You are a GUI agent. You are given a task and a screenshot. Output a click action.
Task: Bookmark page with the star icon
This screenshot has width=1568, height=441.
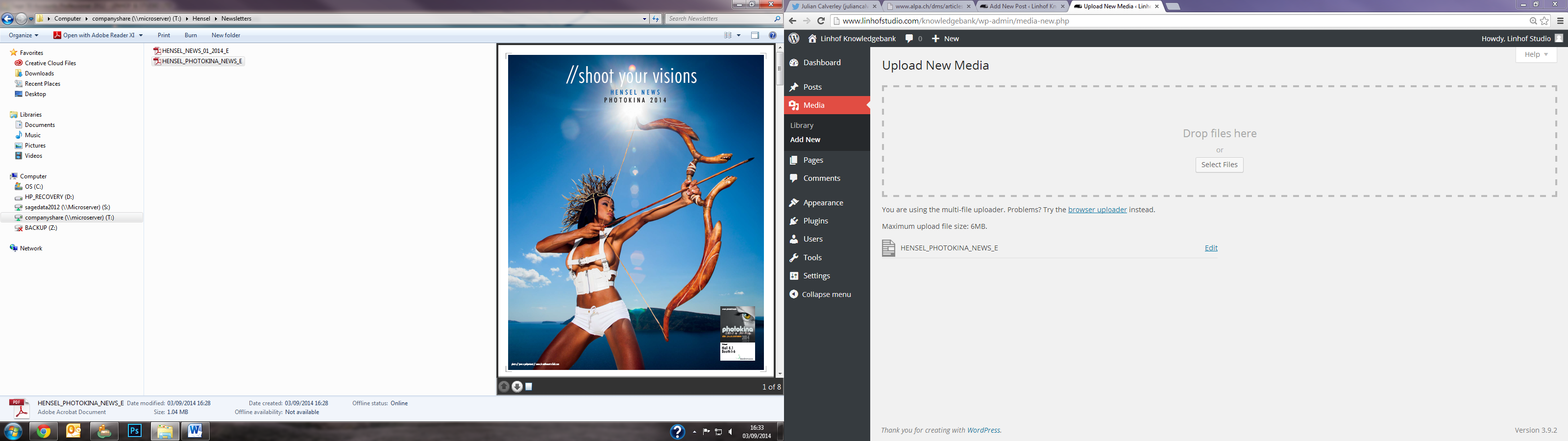coord(1544,21)
